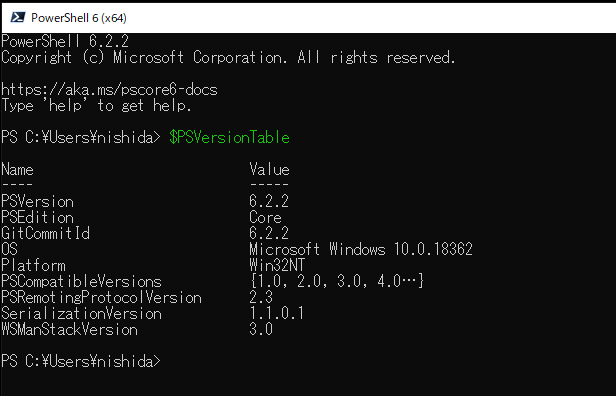Image resolution: width=616 pixels, height=396 pixels.
Task: Click the PSRemotingProtocolVersion row name
Action: tap(101, 298)
